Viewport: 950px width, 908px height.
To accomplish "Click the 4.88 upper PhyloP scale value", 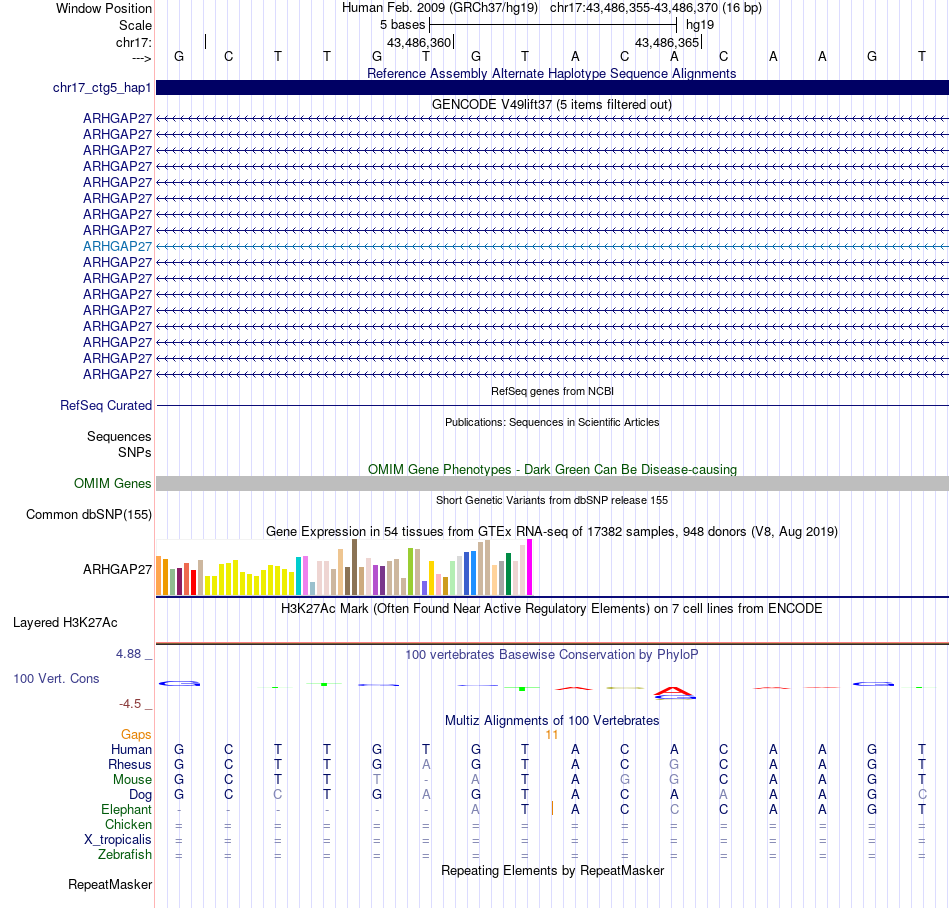I will 128,654.
